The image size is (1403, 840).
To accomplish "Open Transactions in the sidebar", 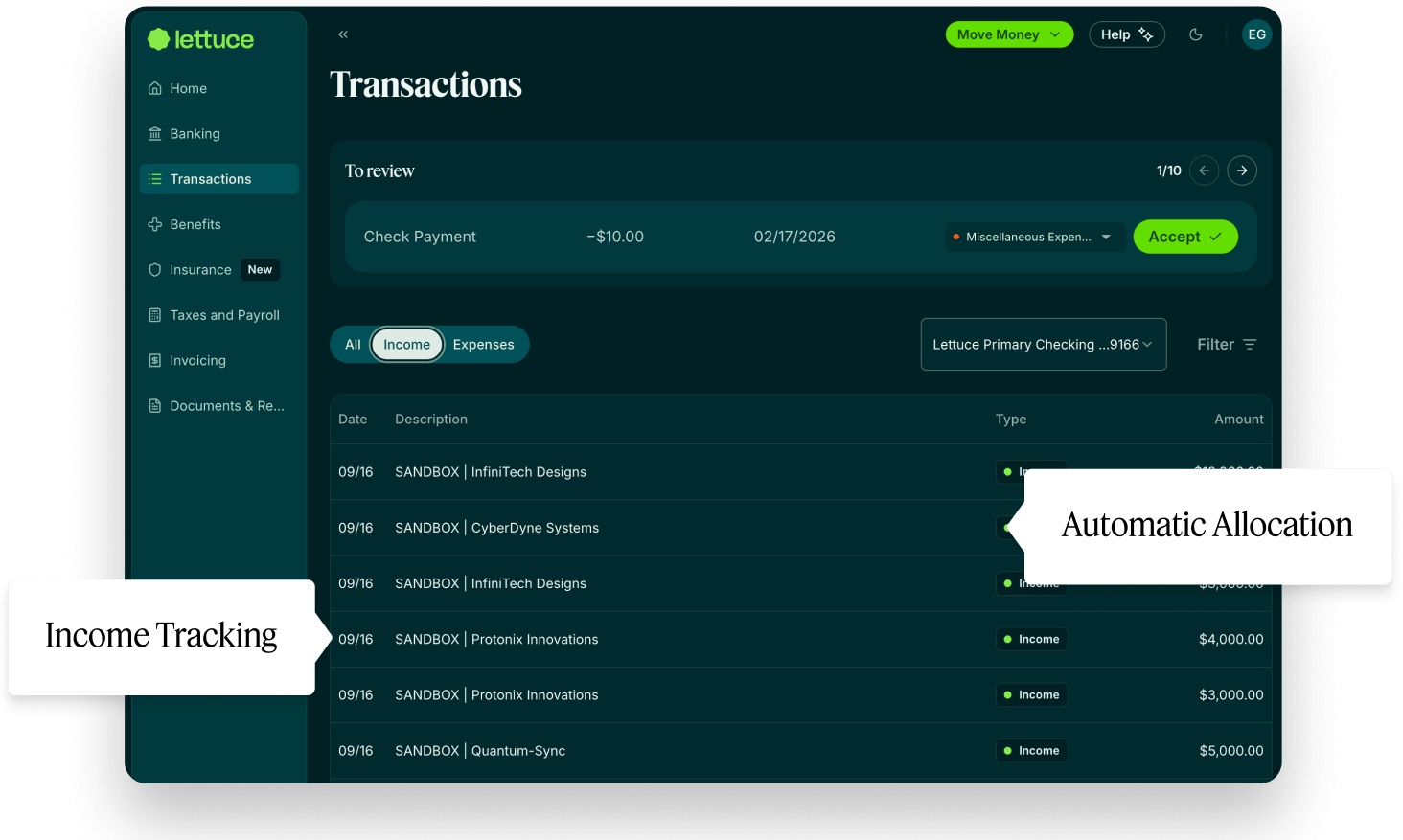I will [x=219, y=179].
